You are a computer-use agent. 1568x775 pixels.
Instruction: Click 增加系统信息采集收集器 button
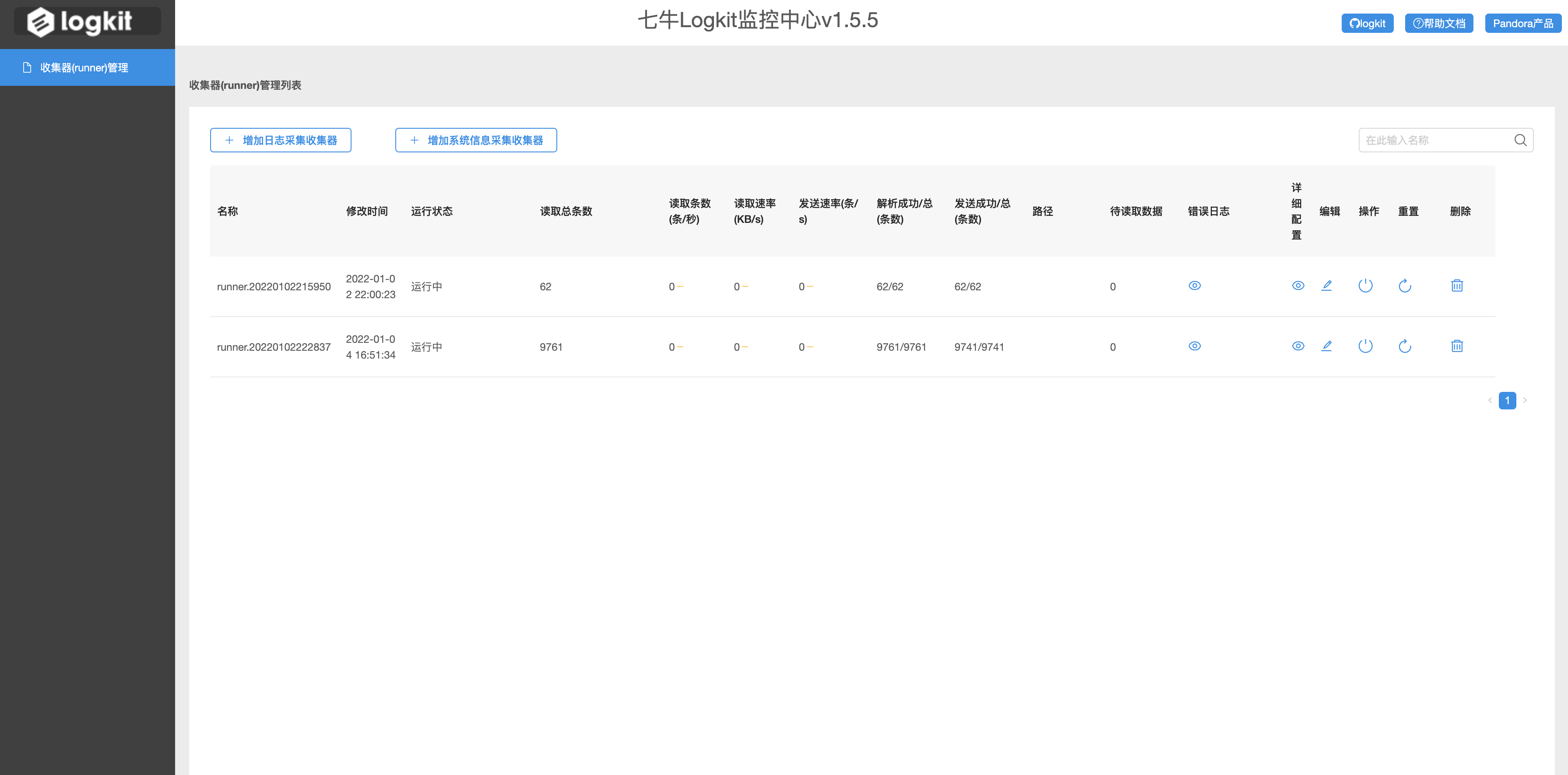click(476, 140)
